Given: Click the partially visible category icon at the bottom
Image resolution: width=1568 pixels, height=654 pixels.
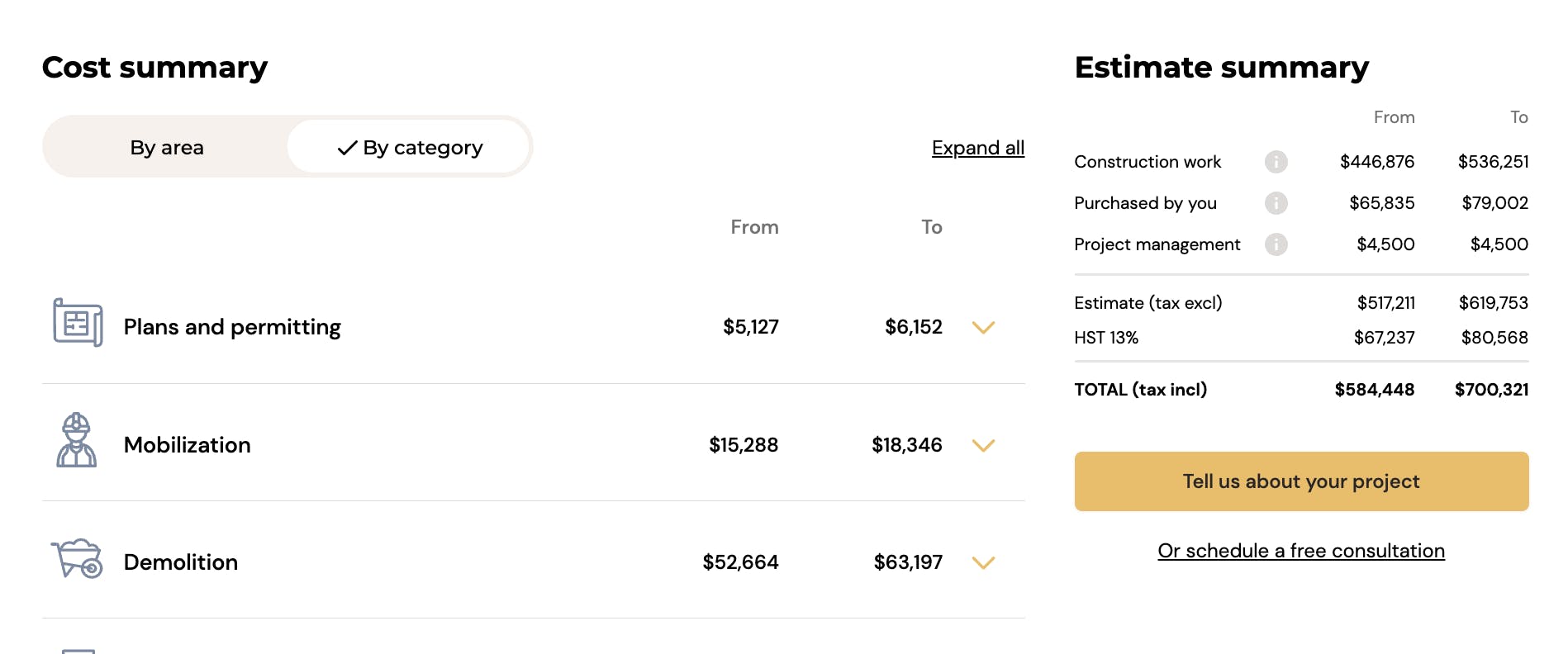Looking at the screenshot, I should (x=78, y=651).
